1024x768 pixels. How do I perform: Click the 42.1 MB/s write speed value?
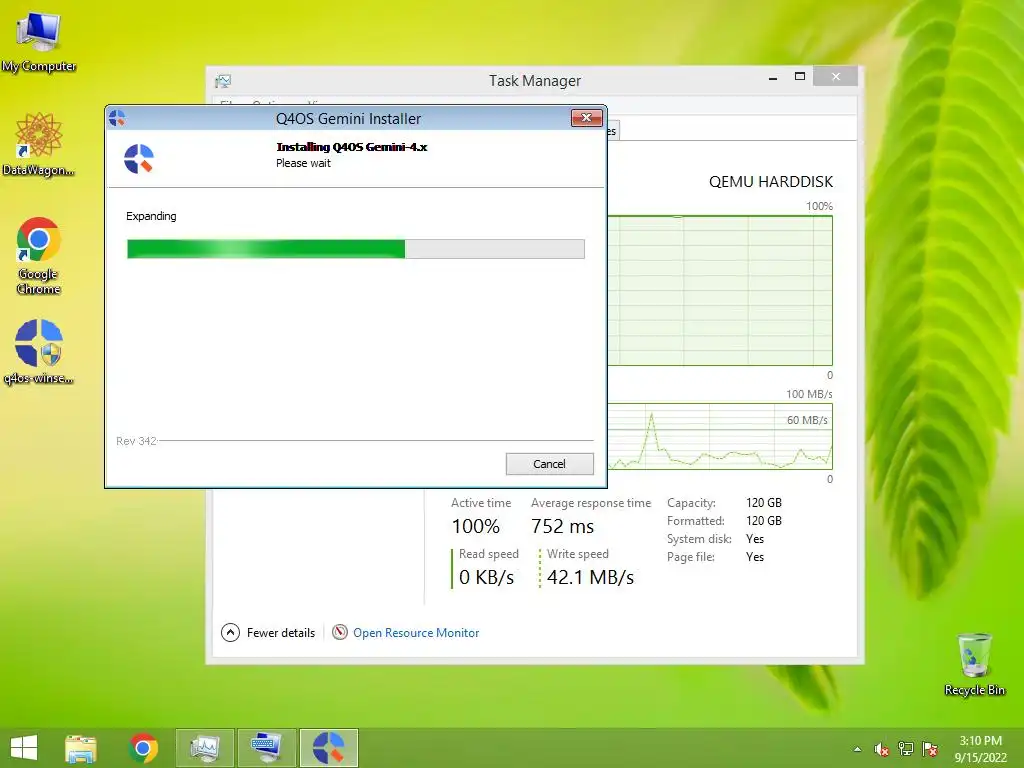click(x=590, y=577)
